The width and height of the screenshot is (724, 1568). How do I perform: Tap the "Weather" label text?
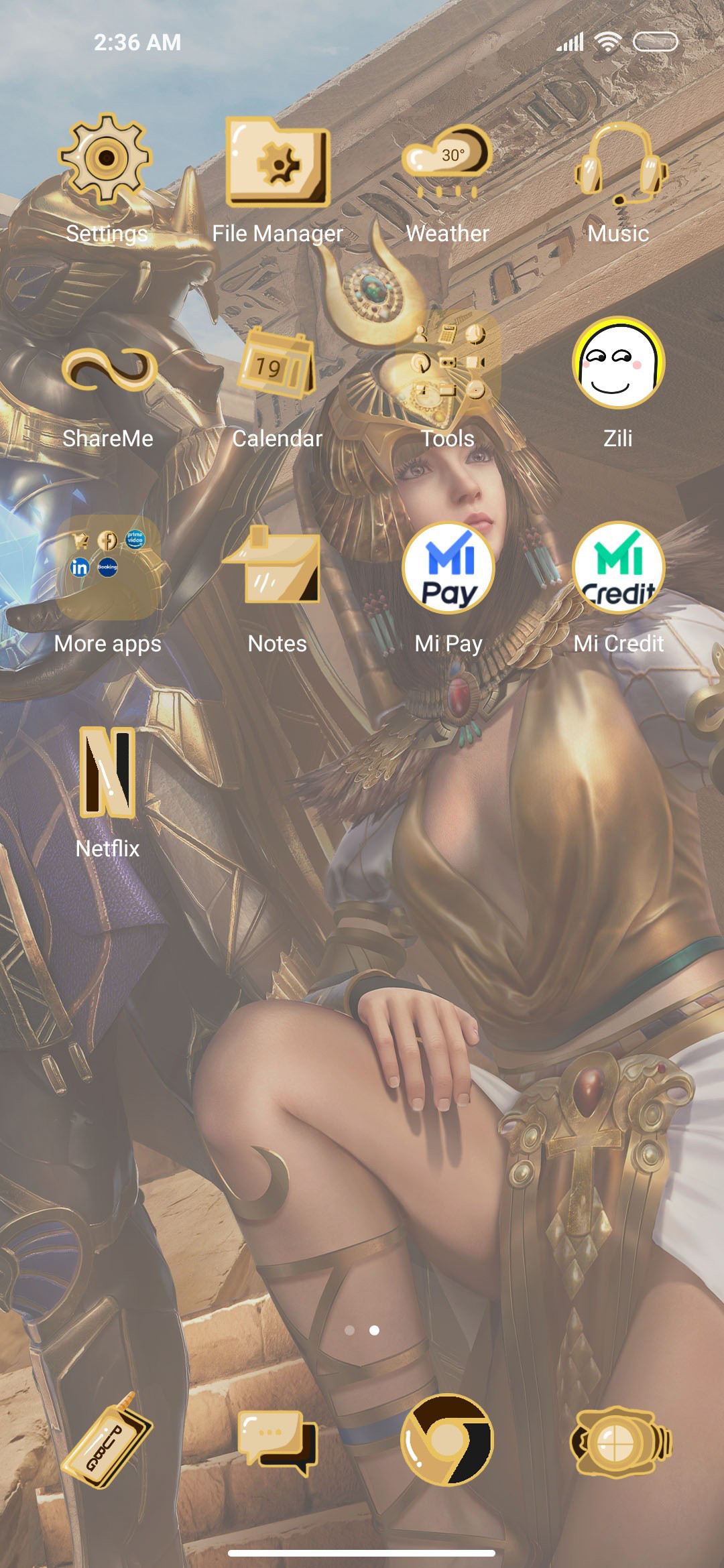(448, 233)
